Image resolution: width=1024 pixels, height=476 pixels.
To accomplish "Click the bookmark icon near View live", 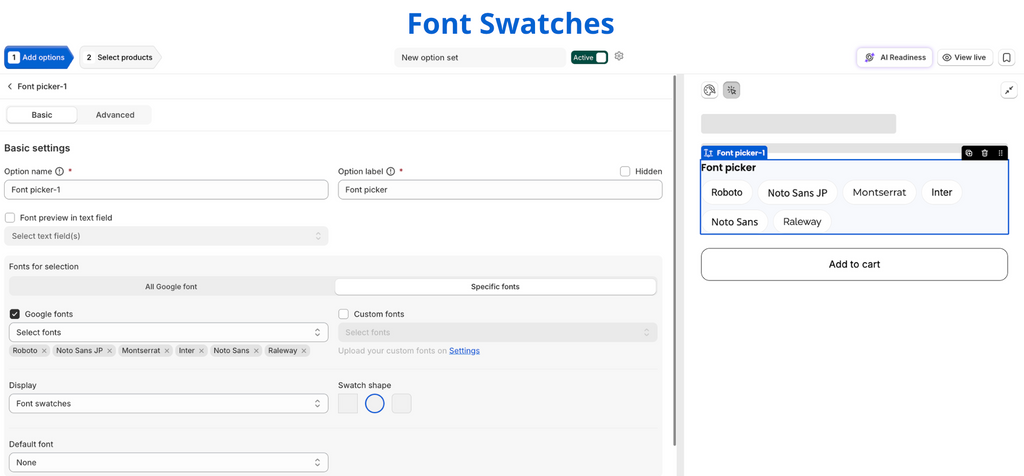I will coord(1007,57).
